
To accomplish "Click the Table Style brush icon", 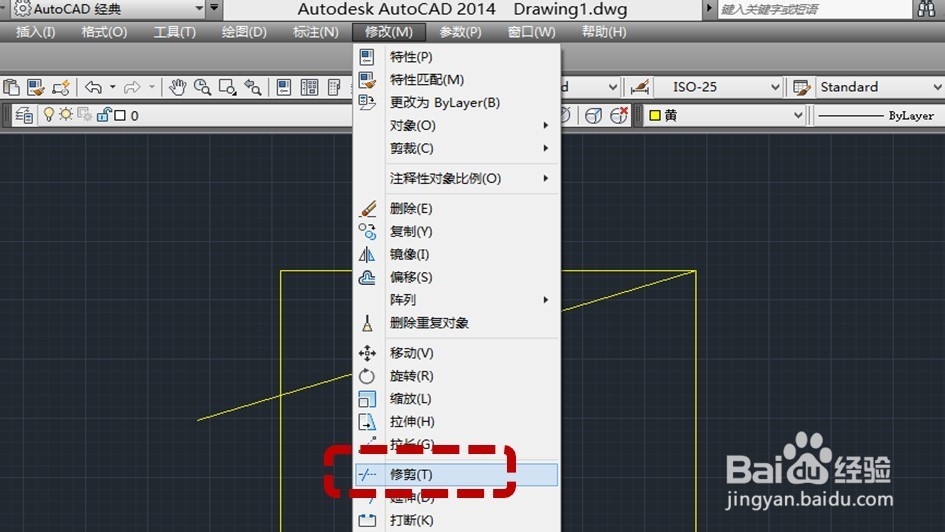I will 802,87.
